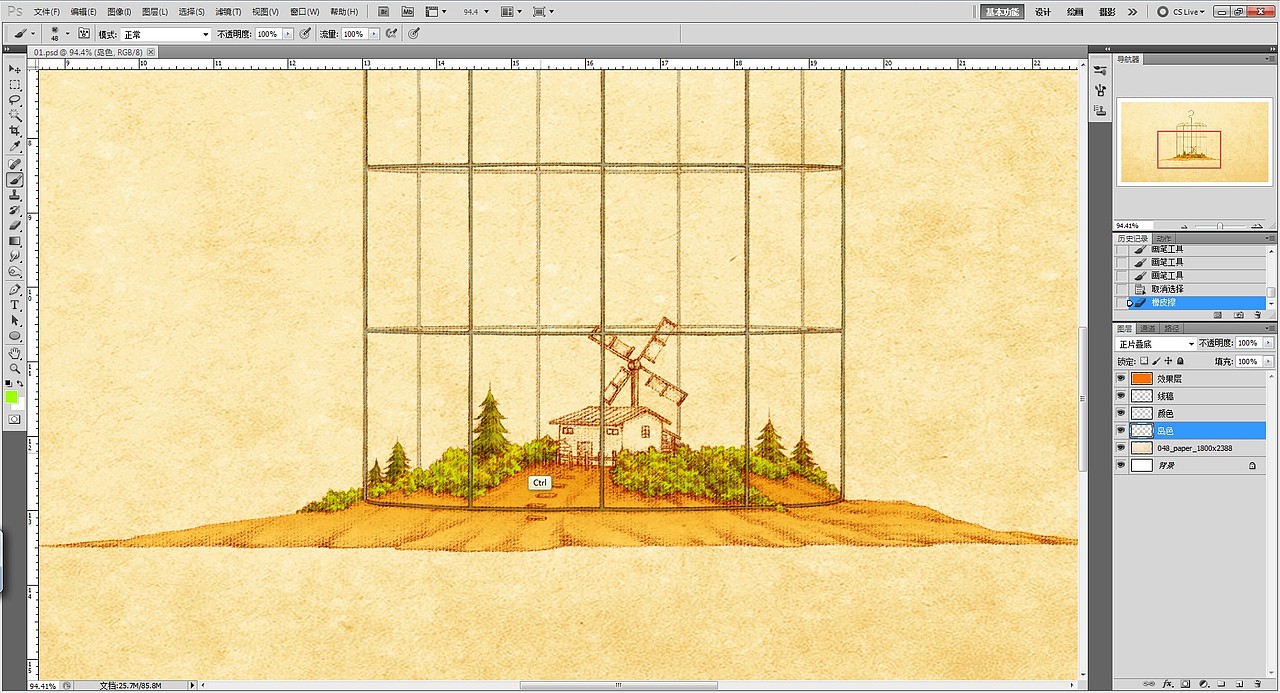Launch Adobe Bridge from application bar

[385, 12]
